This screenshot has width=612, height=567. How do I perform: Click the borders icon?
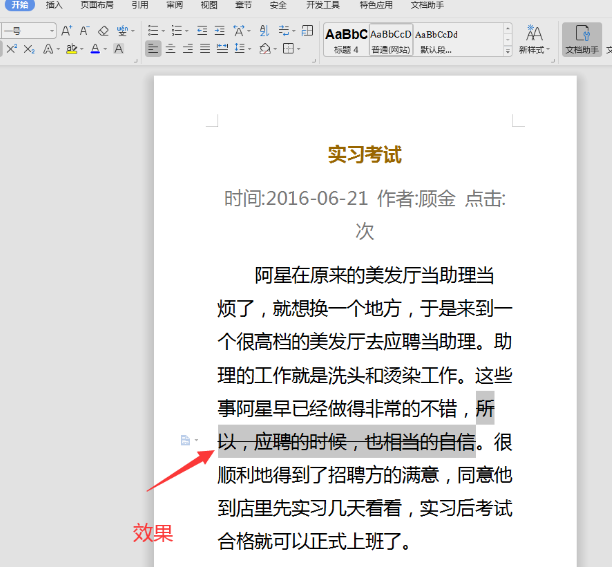(x=288, y=49)
